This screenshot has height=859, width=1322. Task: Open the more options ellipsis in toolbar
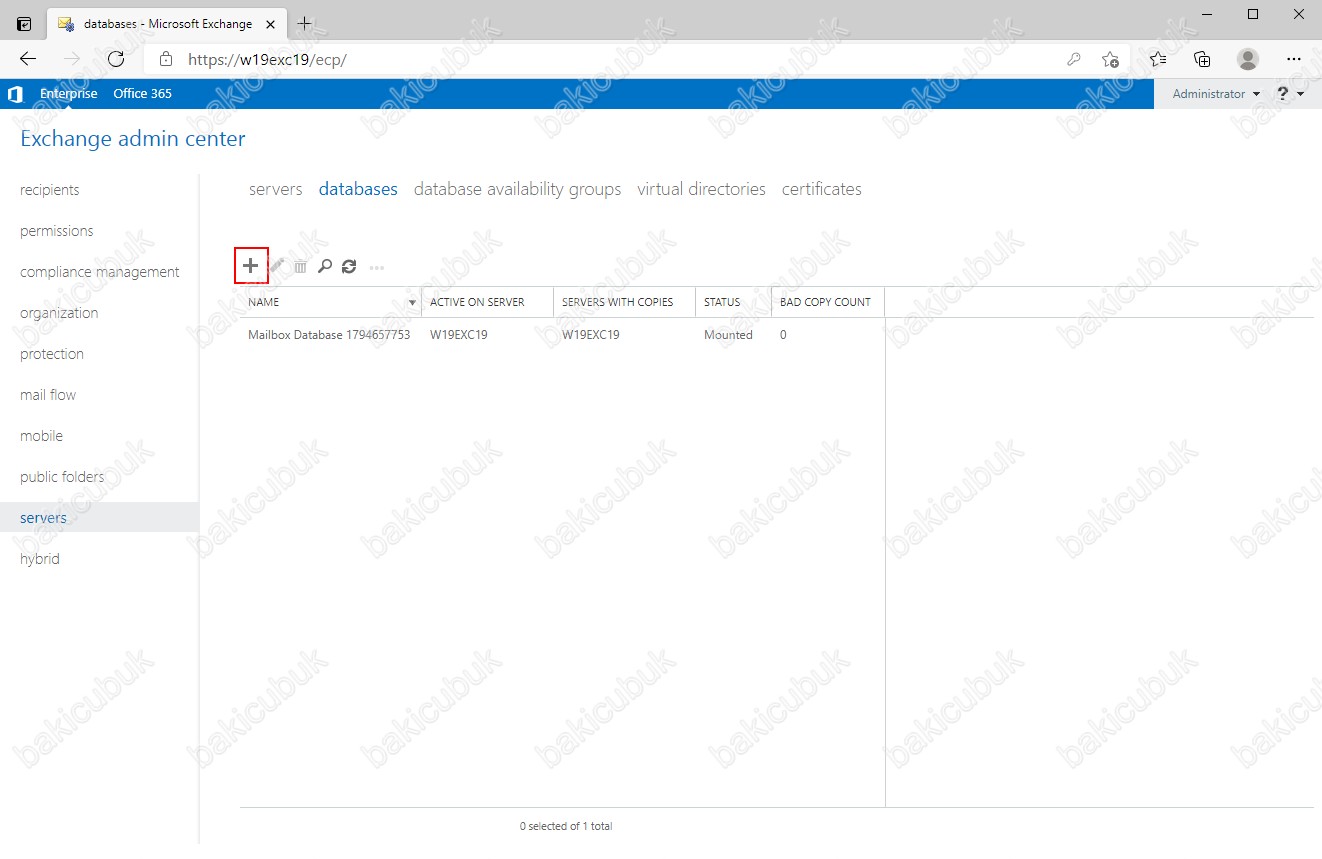point(377,267)
